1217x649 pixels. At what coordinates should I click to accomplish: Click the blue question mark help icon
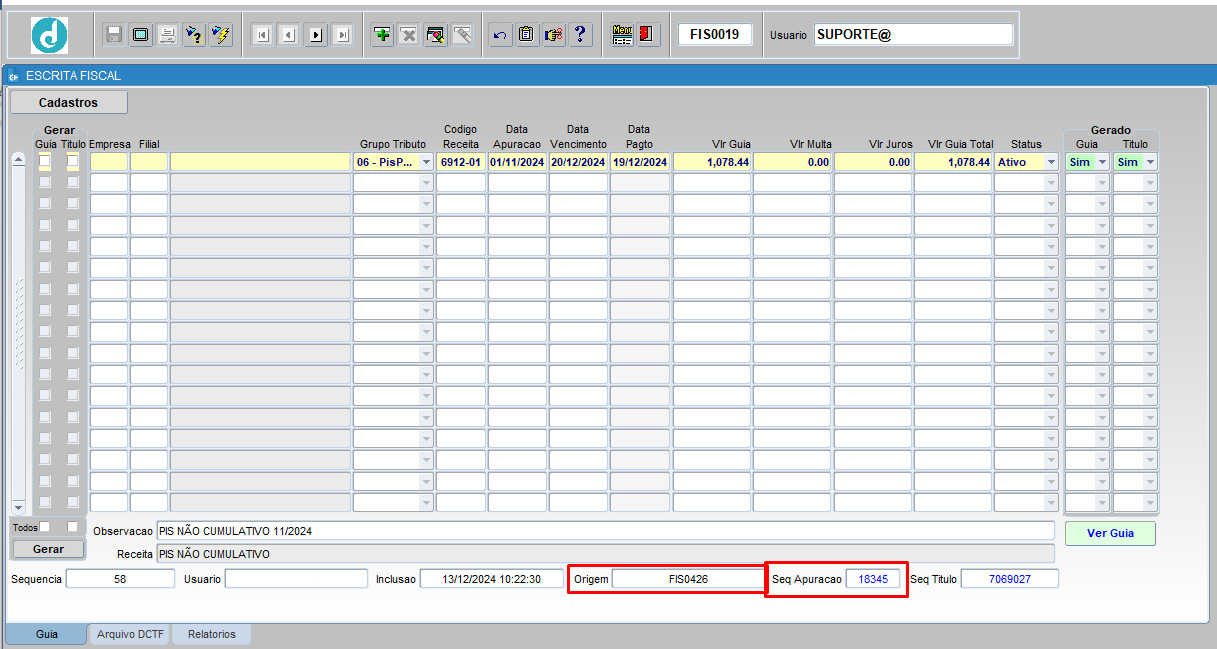pos(579,35)
